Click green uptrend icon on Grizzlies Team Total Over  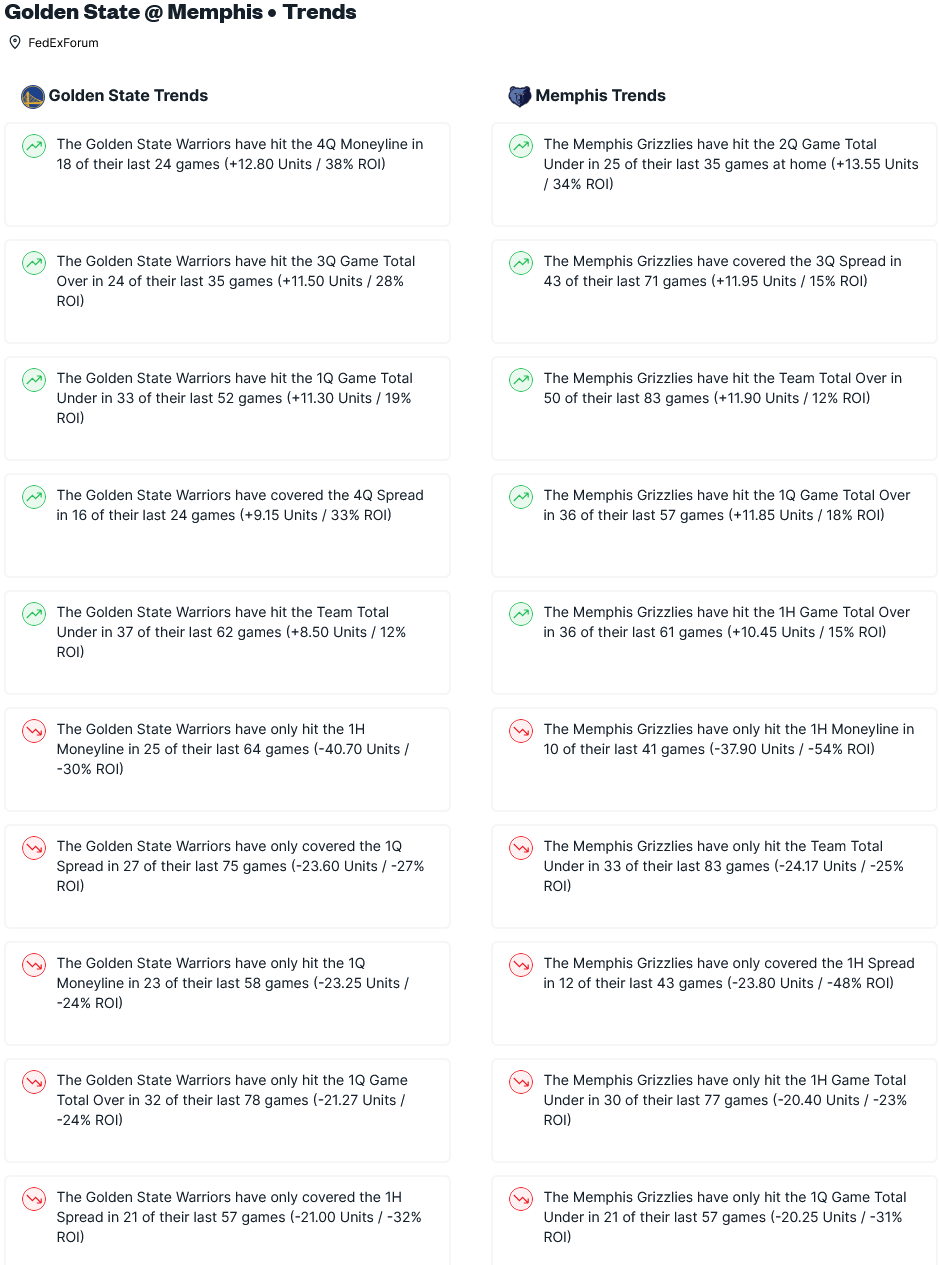(521, 380)
